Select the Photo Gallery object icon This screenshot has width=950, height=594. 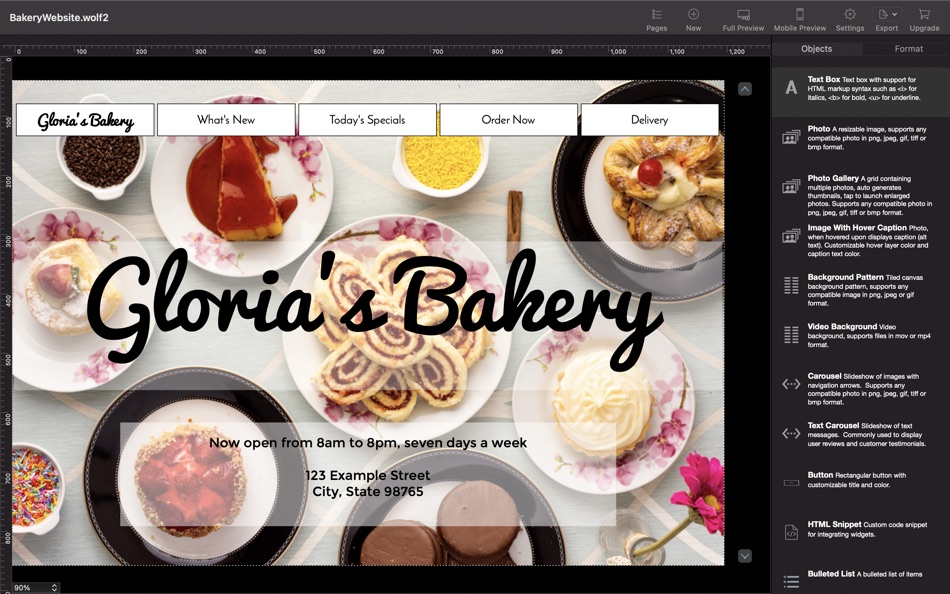click(791, 187)
